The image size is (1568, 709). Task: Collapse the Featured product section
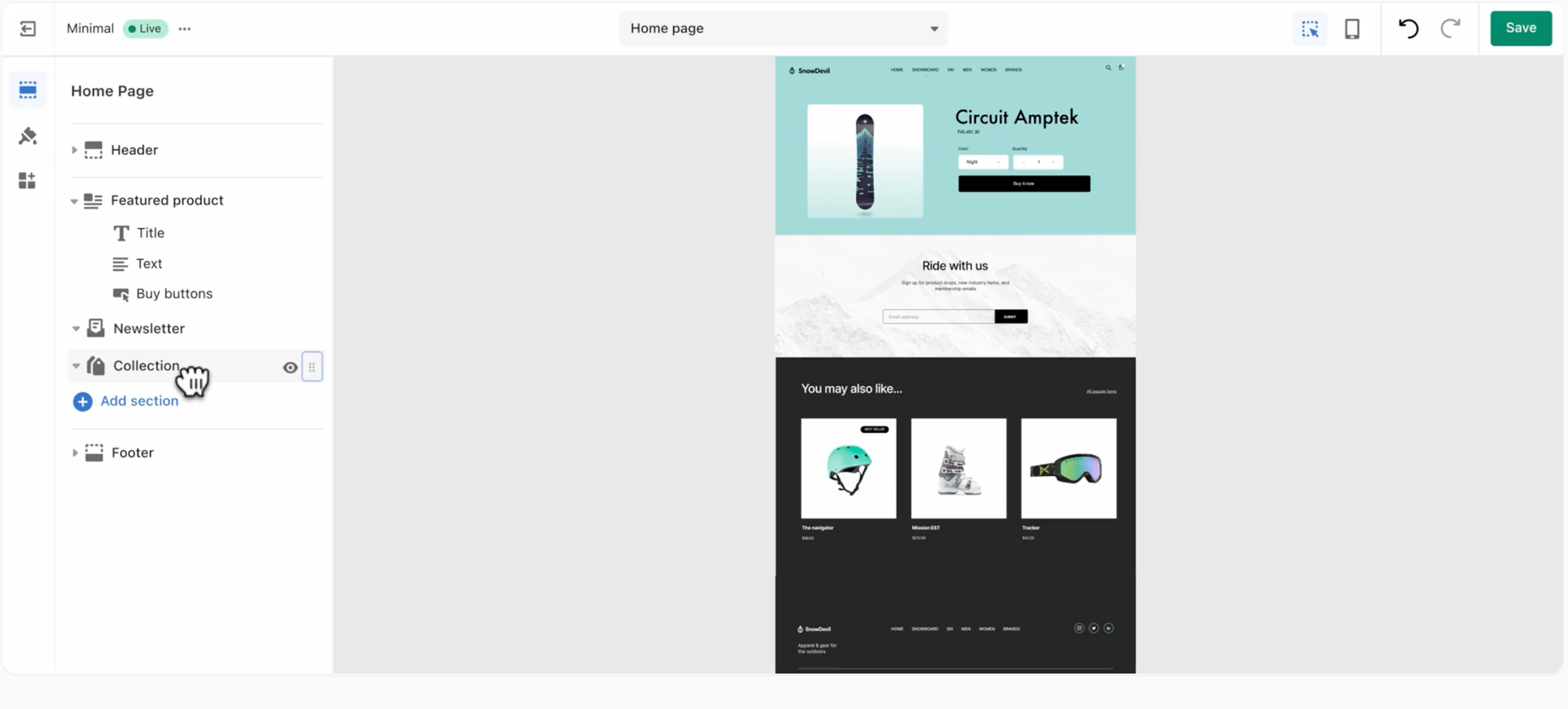pos(74,201)
